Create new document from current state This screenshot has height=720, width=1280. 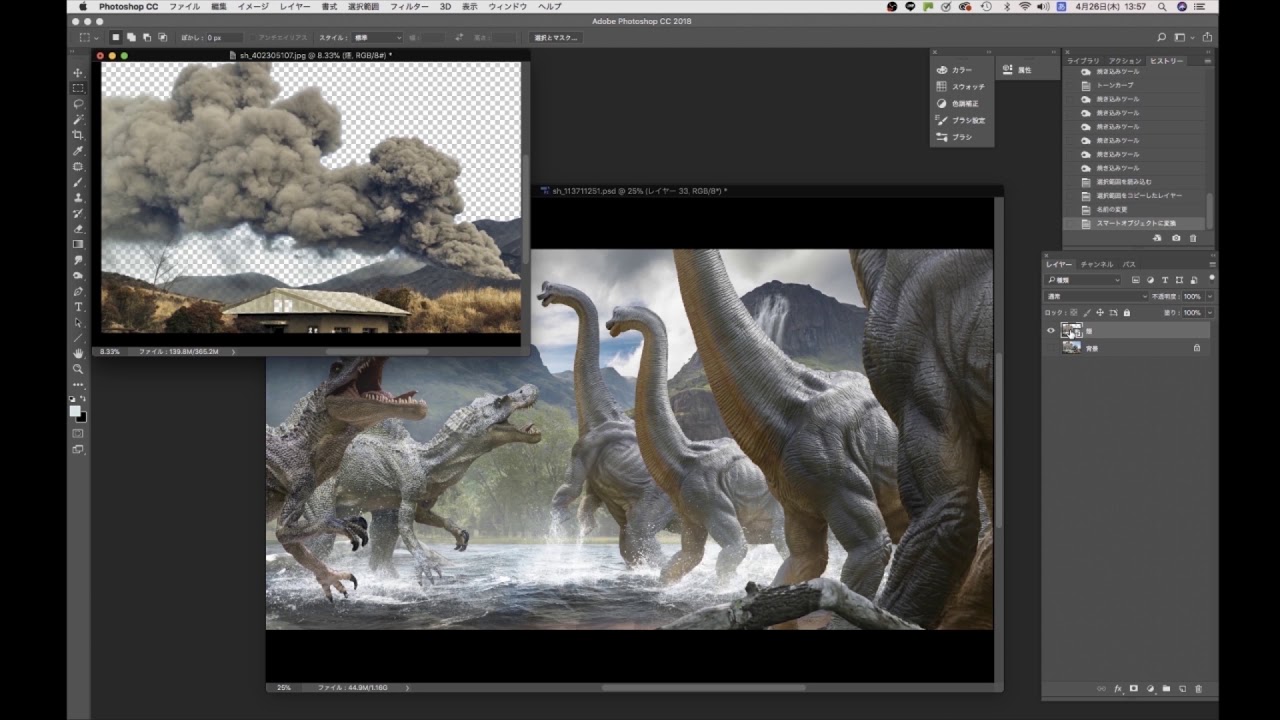(x=1157, y=238)
